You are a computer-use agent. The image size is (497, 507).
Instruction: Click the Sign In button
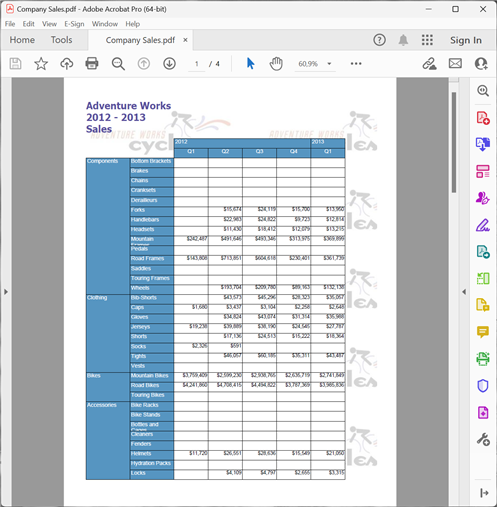tap(466, 40)
